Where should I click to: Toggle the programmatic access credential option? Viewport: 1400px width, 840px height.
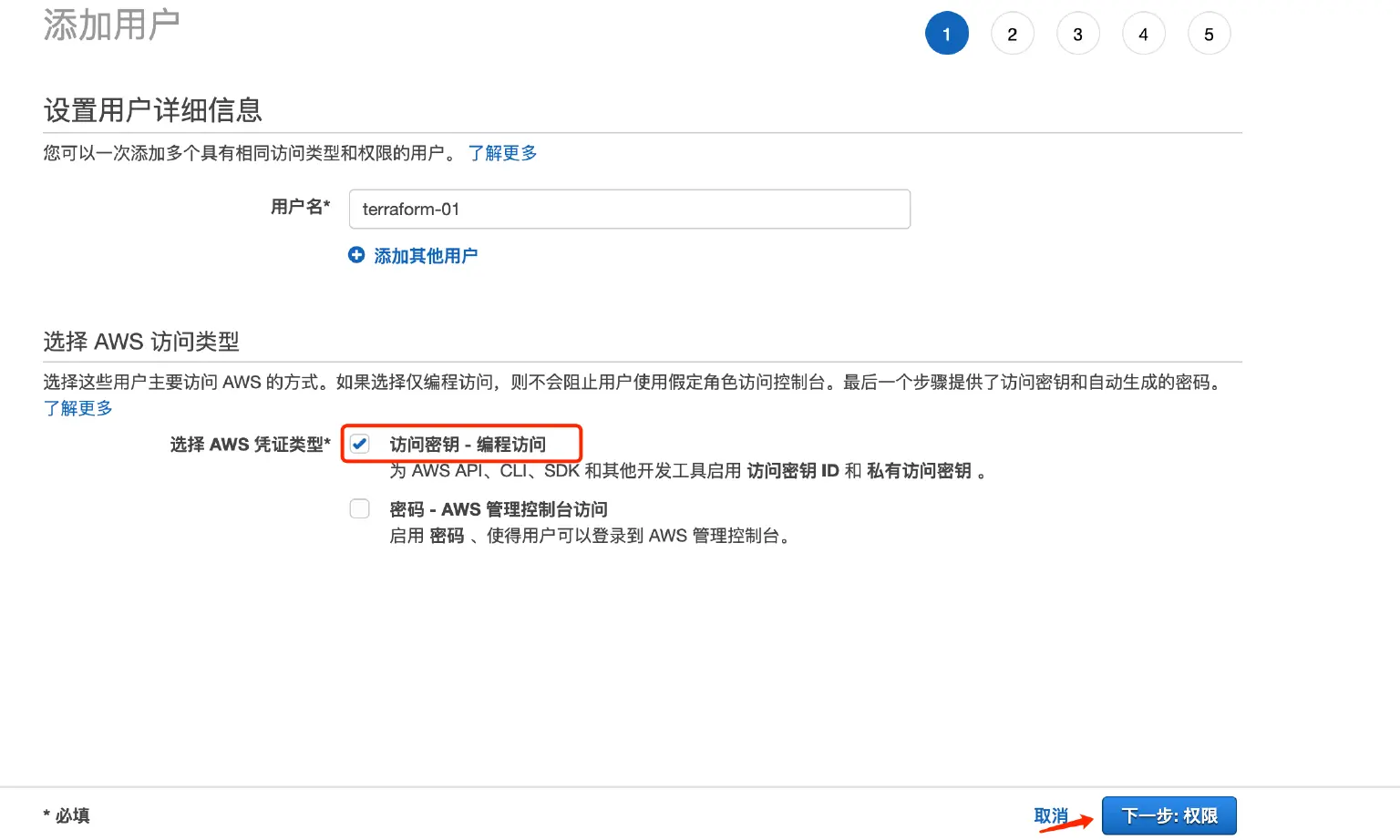click(x=359, y=444)
